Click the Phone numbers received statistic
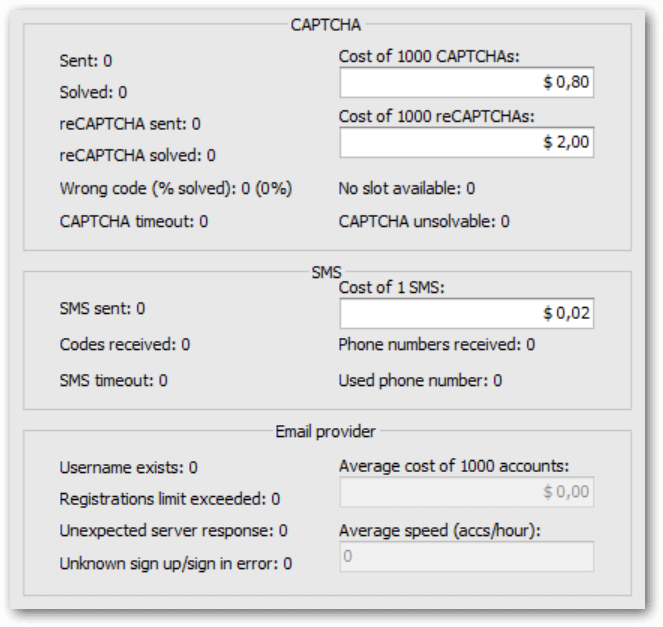The width and height of the screenshot is (663, 627). 437,345
